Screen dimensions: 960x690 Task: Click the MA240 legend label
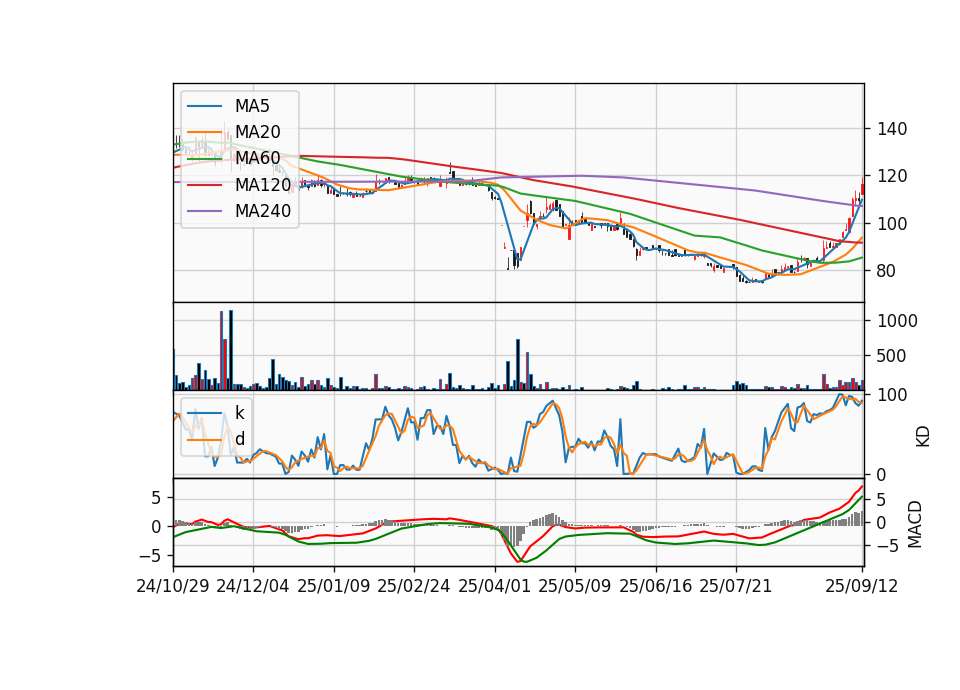click(x=263, y=211)
